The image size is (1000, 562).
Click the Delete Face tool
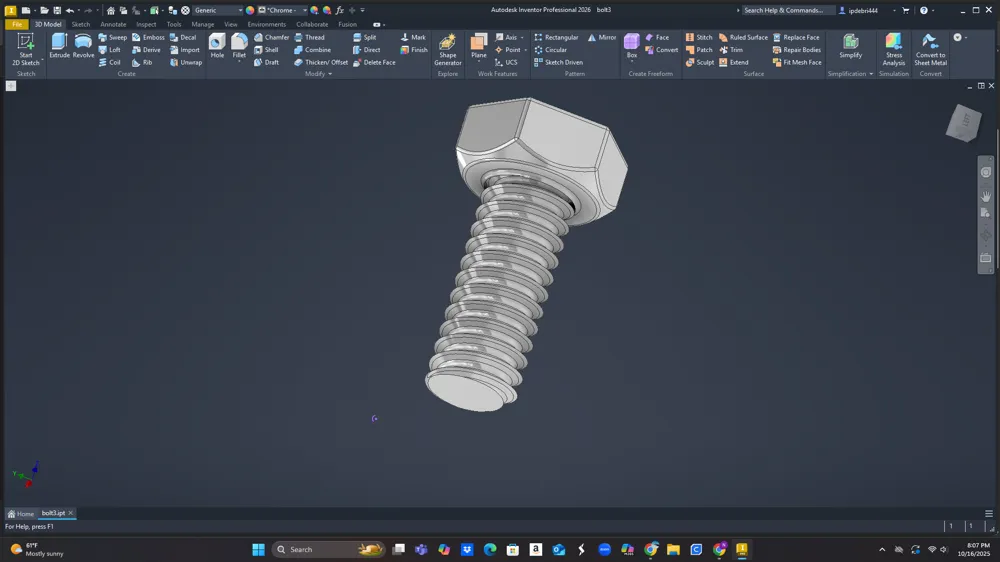tap(374, 63)
